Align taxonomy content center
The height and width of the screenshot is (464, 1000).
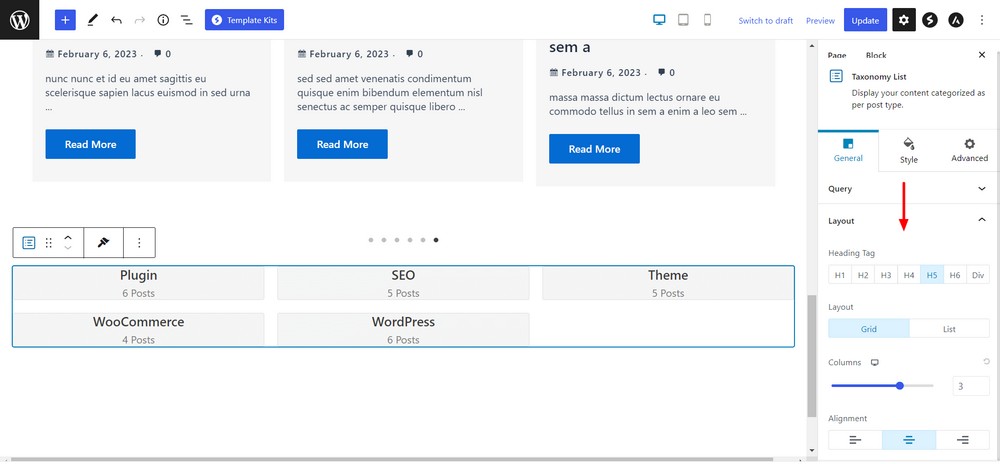pos(909,440)
